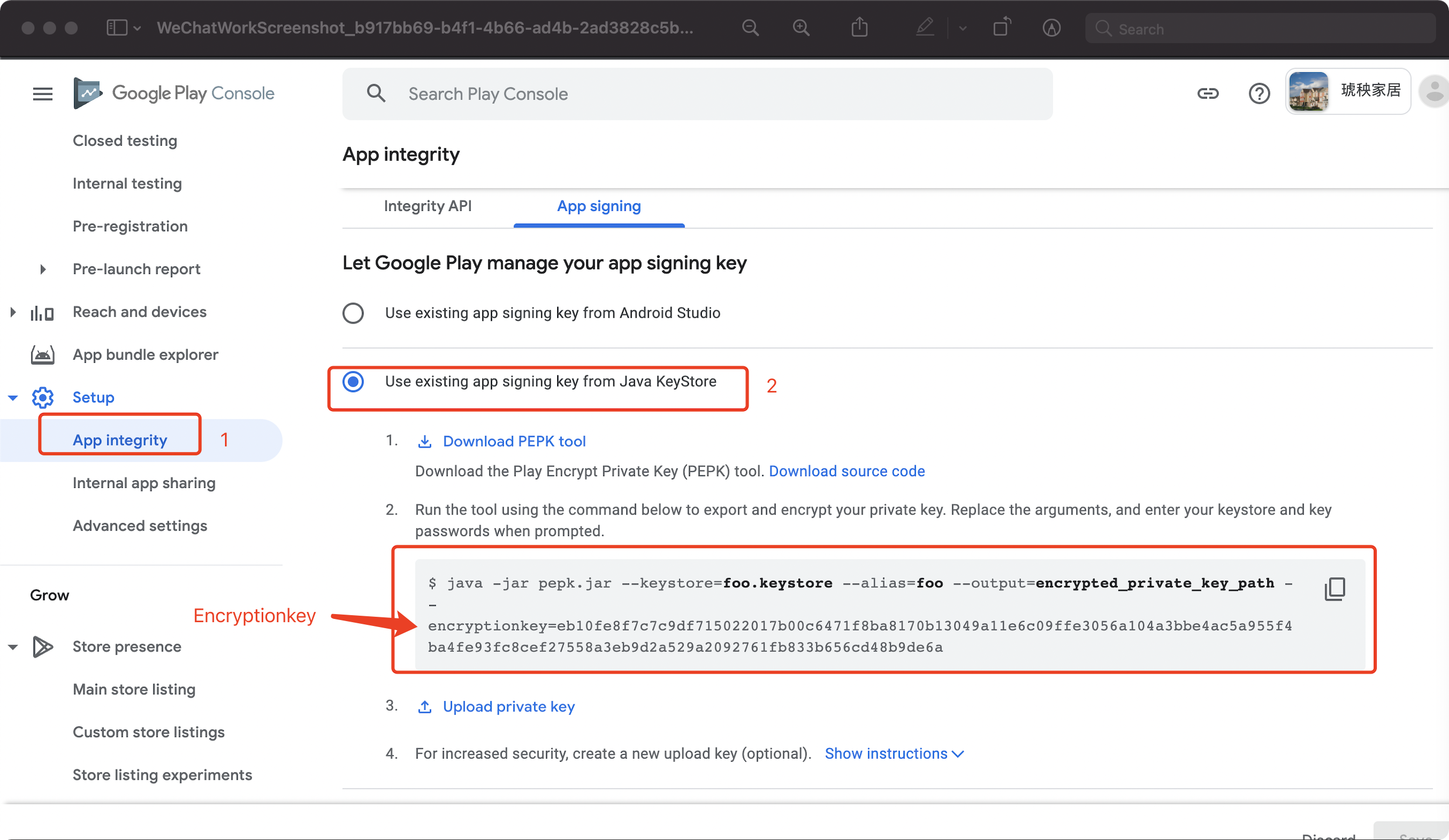
Task: Click Preview's share icon
Action: (859, 26)
